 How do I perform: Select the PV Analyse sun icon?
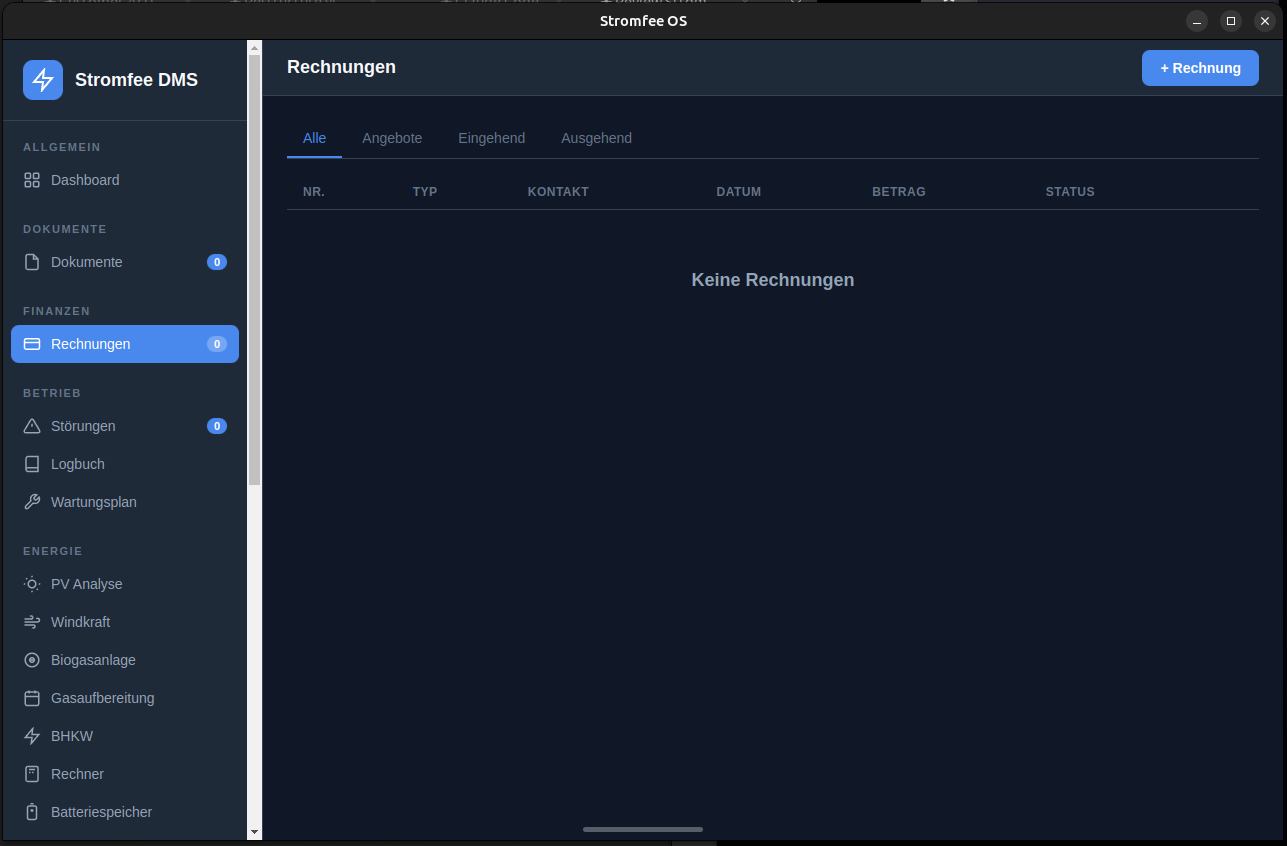32,584
